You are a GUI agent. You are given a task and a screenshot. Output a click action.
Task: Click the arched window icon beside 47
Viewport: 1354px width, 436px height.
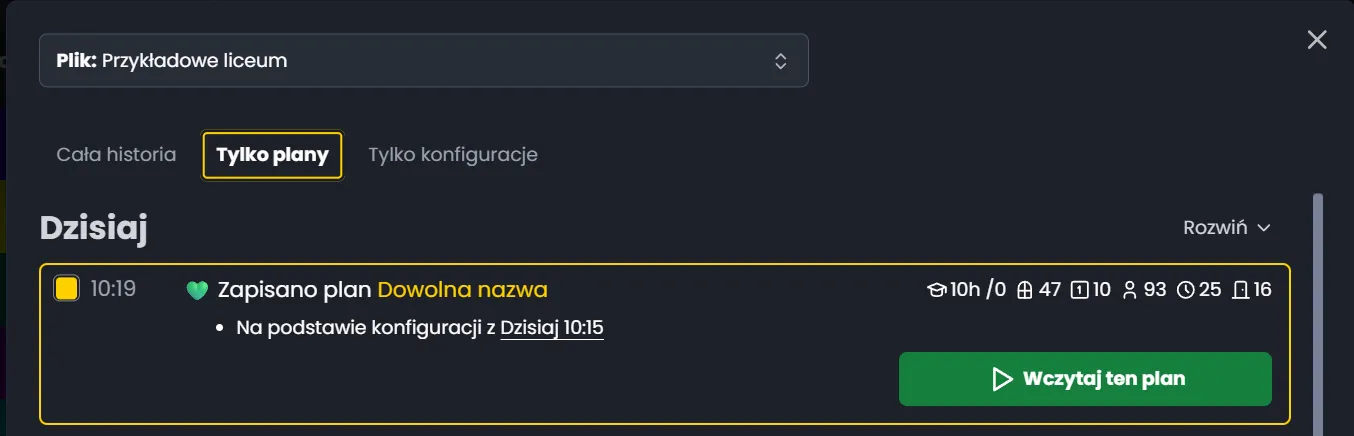(1023, 290)
